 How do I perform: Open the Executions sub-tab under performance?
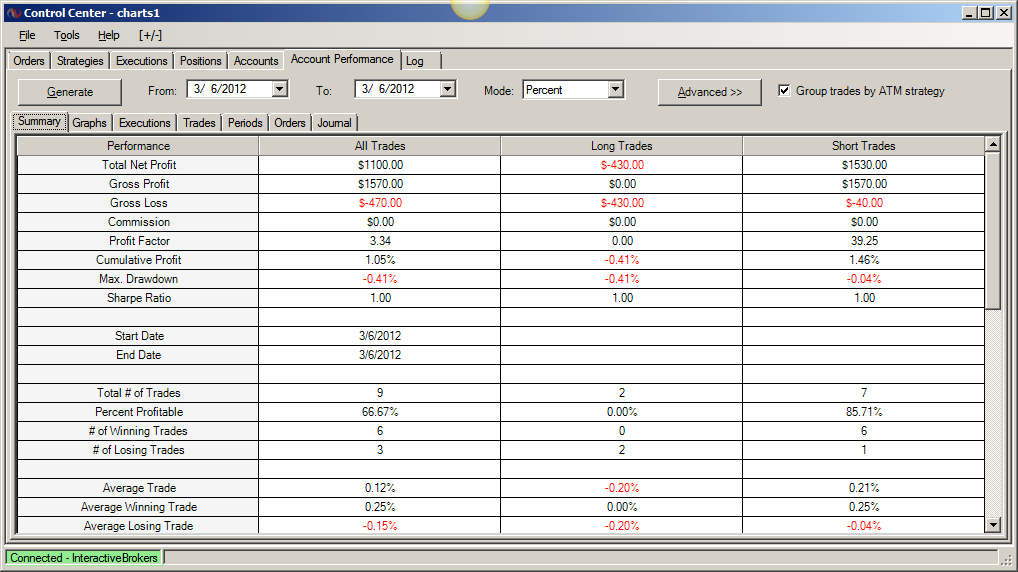(x=145, y=123)
